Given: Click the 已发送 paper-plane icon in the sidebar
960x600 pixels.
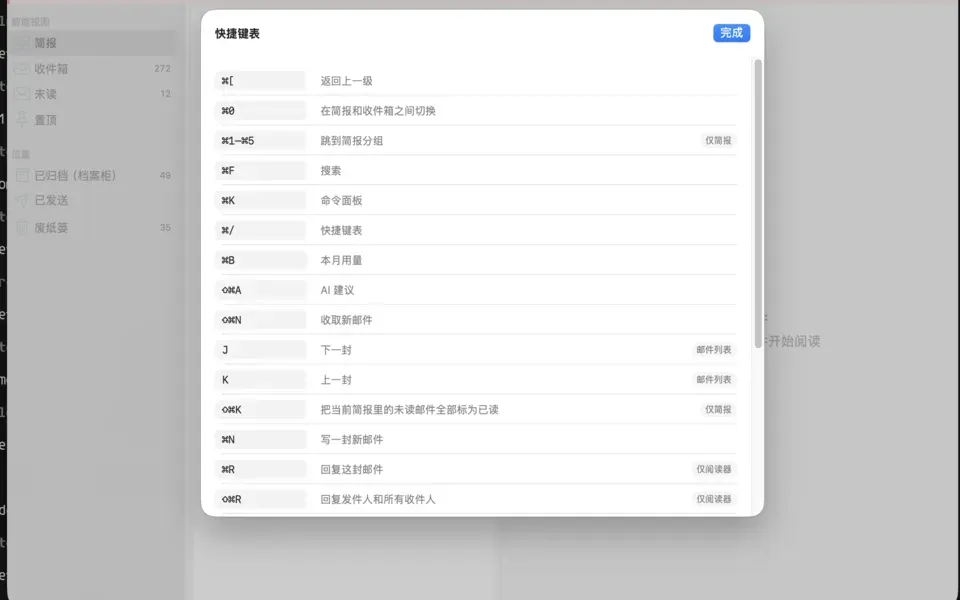Looking at the screenshot, I should point(22,200).
